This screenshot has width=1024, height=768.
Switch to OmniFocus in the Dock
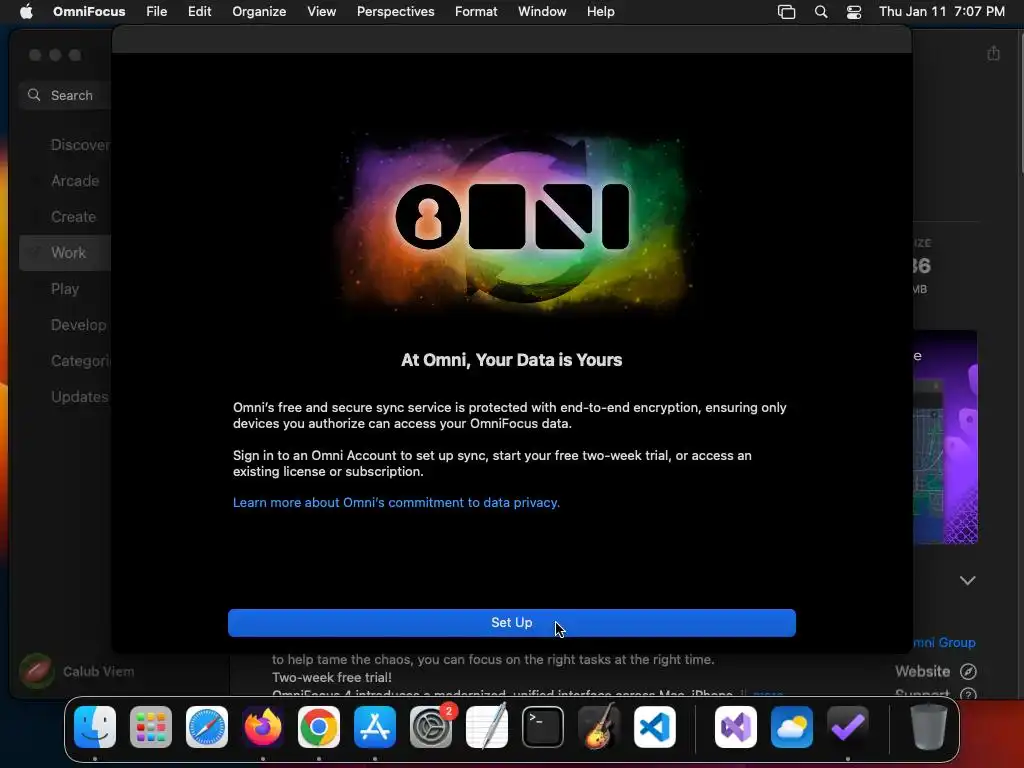point(848,727)
